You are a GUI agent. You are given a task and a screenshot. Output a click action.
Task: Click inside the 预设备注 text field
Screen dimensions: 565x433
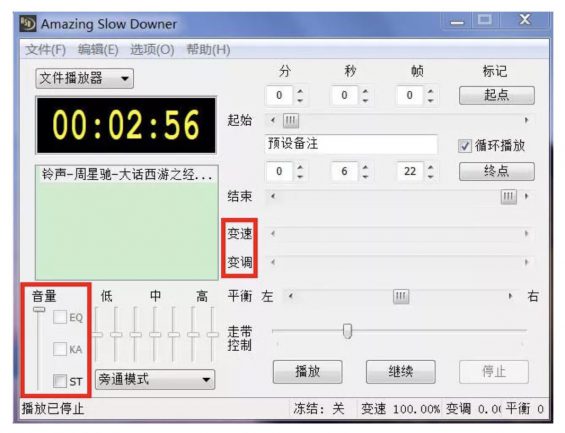(x=351, y=144)
